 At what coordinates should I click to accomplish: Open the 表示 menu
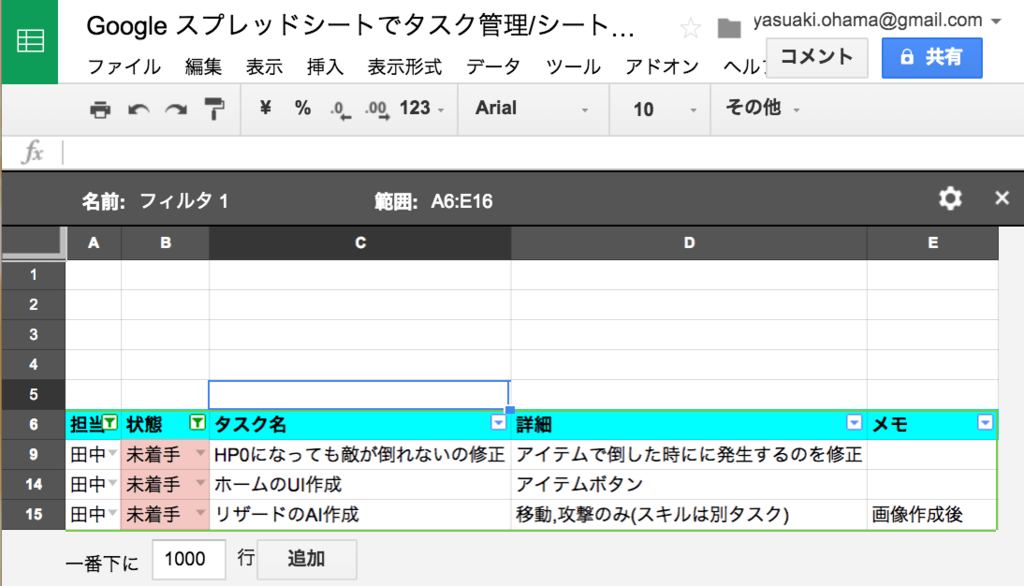264,67
